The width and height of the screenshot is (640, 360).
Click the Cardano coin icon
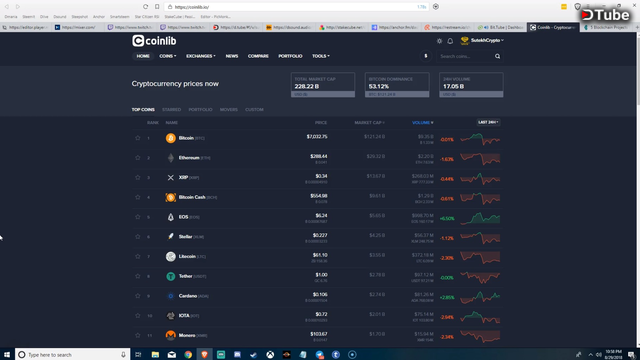[x=171, y=296]
